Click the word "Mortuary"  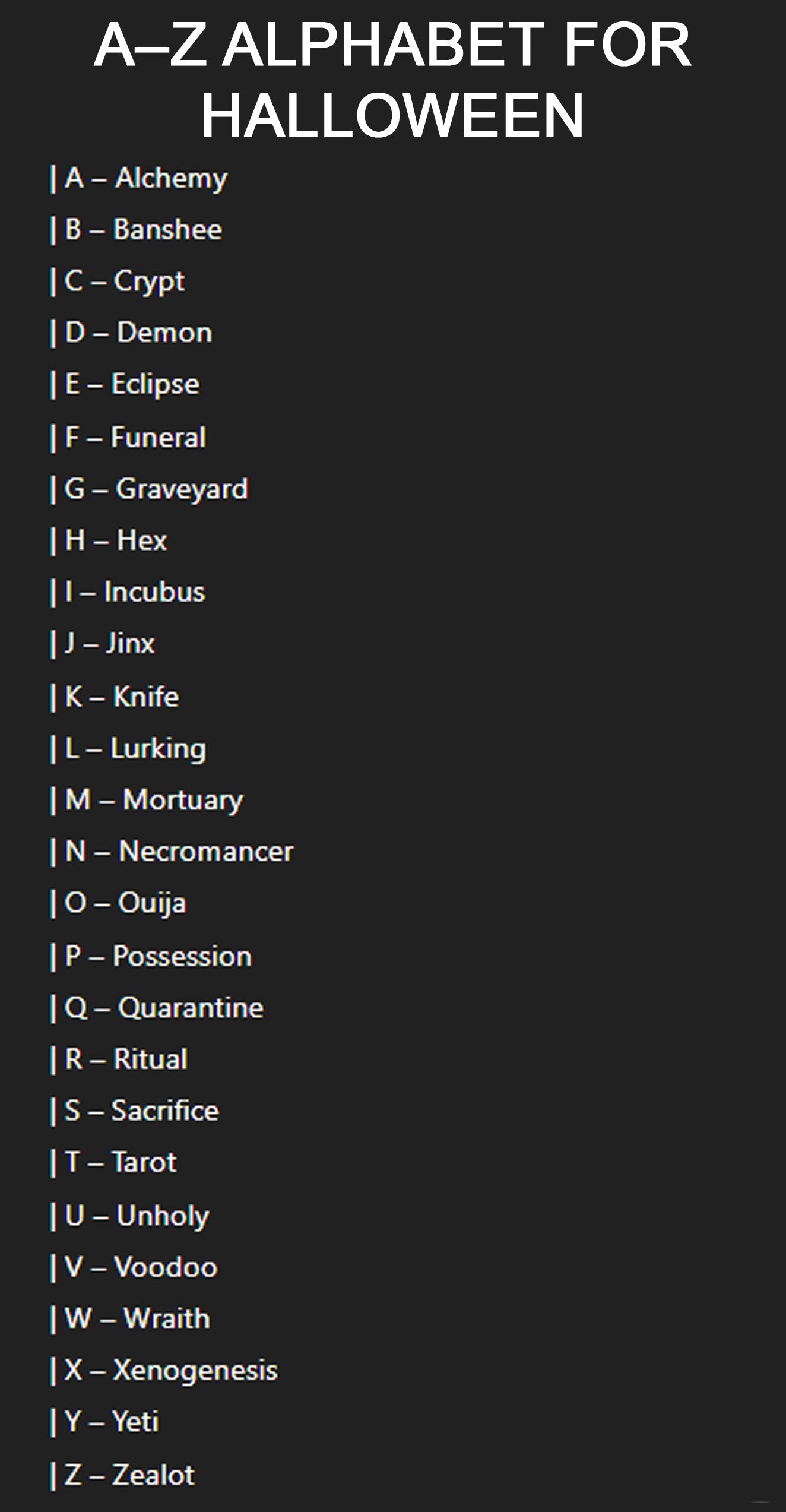click(183, 800)
